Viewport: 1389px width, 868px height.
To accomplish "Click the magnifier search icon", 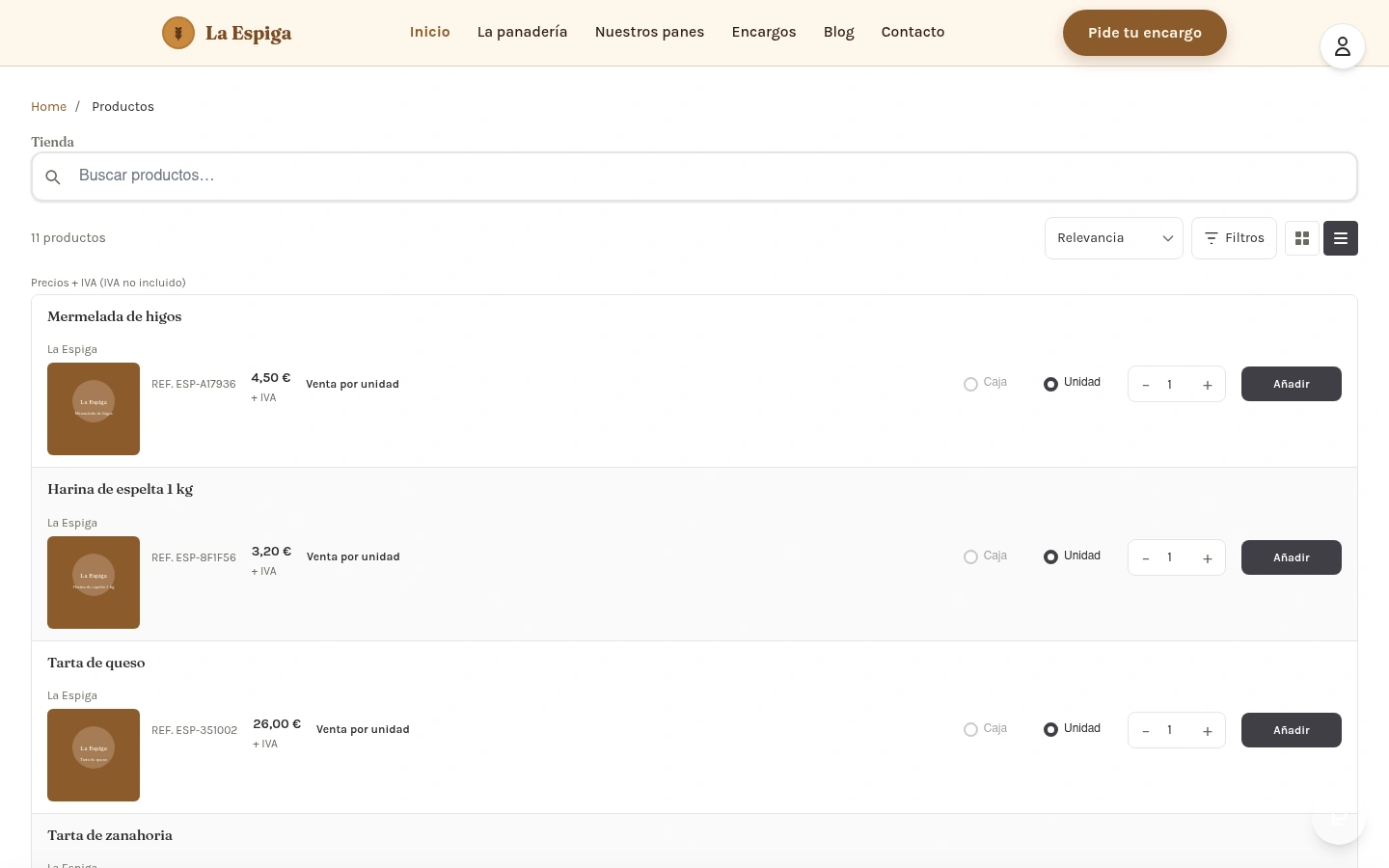I will click(x=53, y=177).
